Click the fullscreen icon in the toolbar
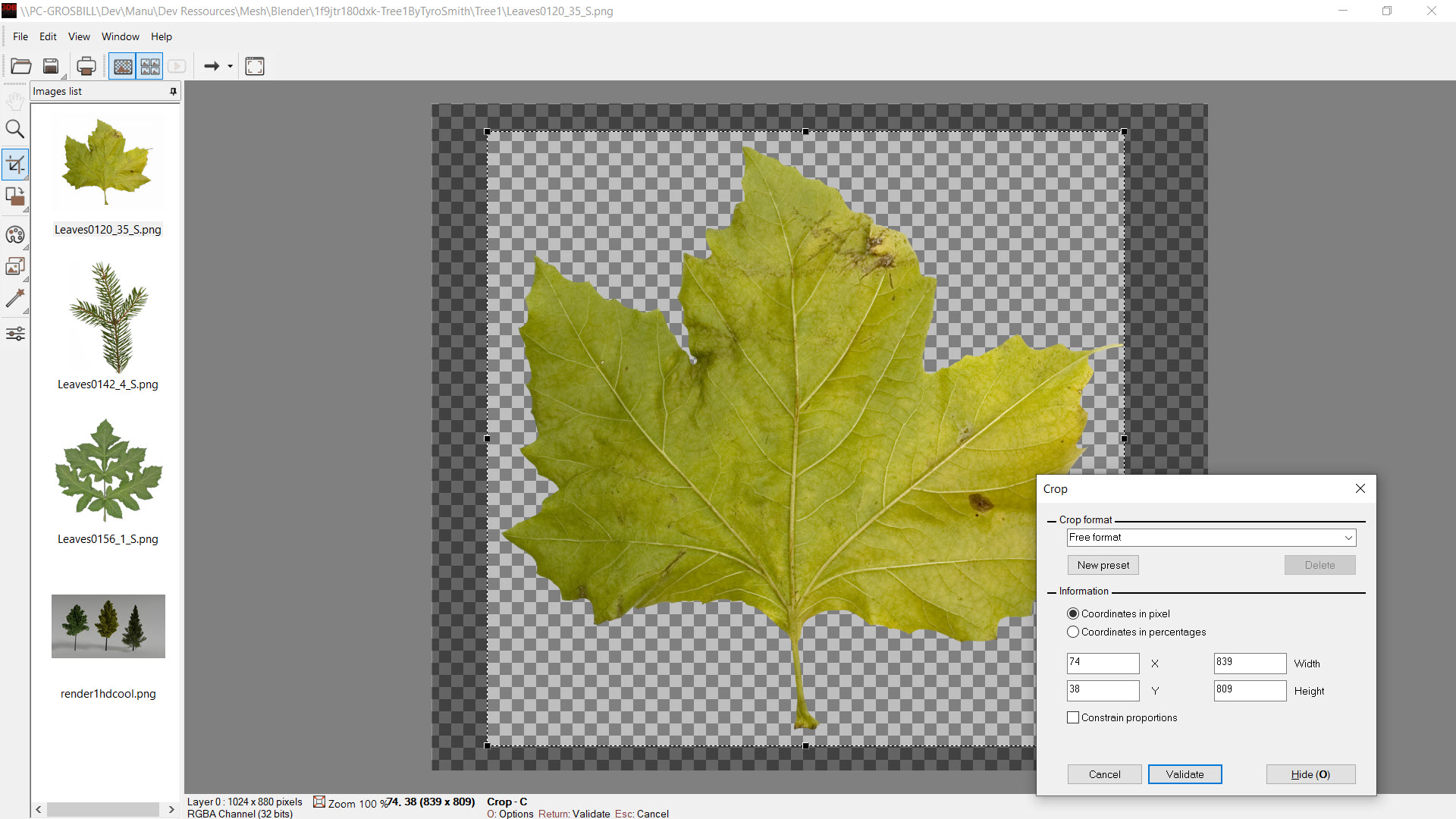1456x819 pixels. click(x=255, y=66)
